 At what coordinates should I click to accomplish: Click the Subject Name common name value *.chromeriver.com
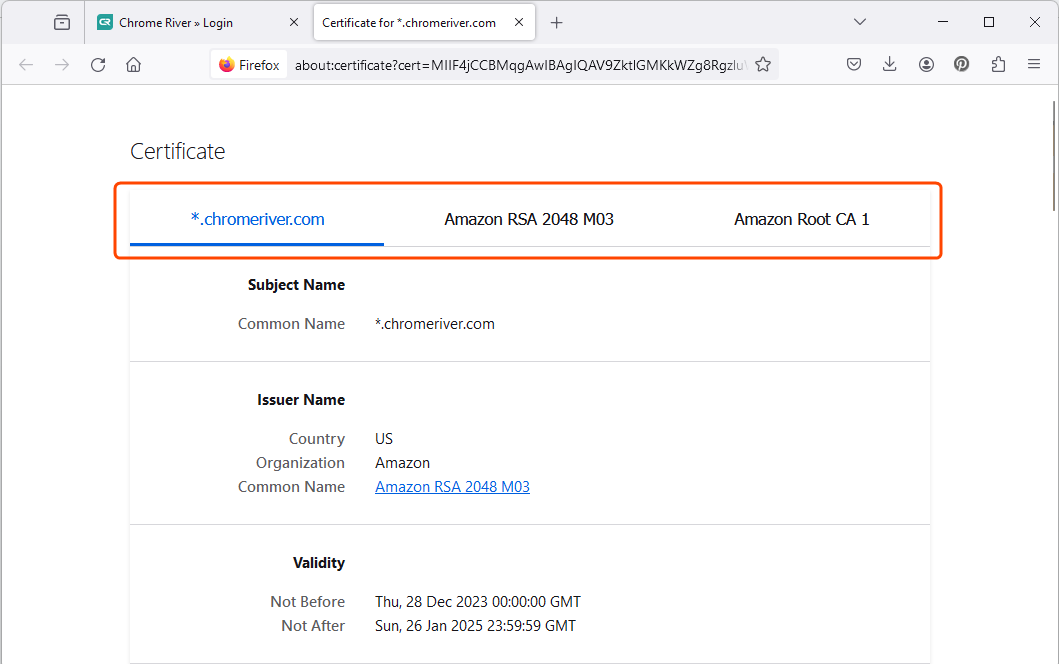point(435,324)
